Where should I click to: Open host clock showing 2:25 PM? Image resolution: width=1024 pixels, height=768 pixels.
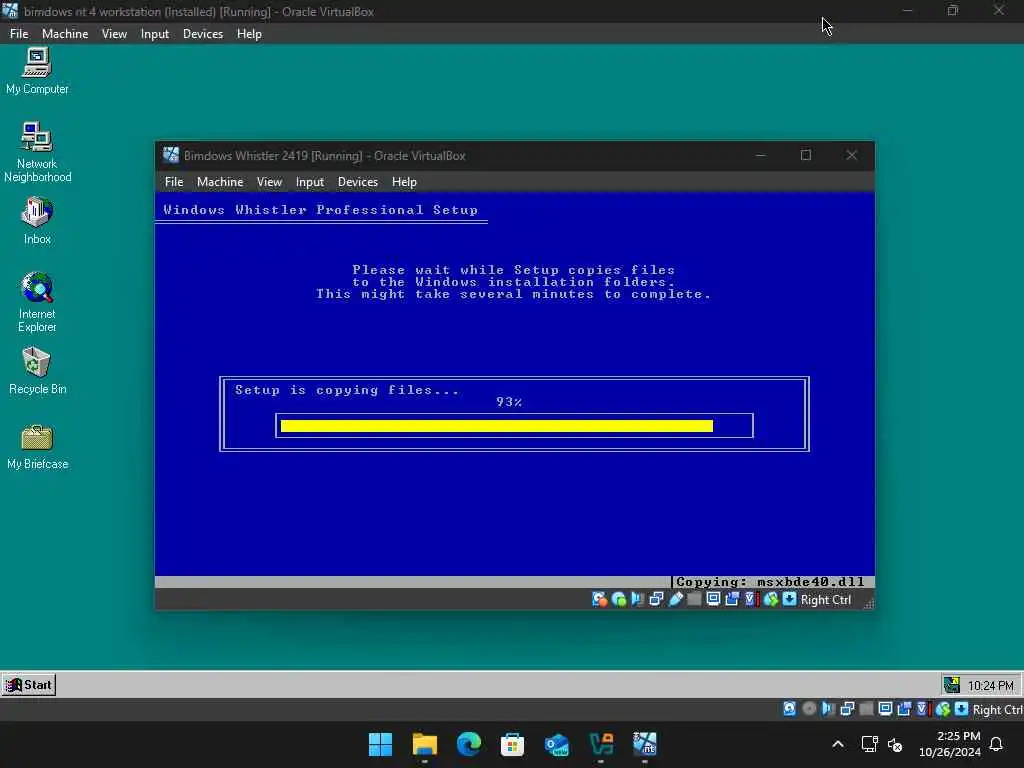pyautogui.click(x=950, y=744)
